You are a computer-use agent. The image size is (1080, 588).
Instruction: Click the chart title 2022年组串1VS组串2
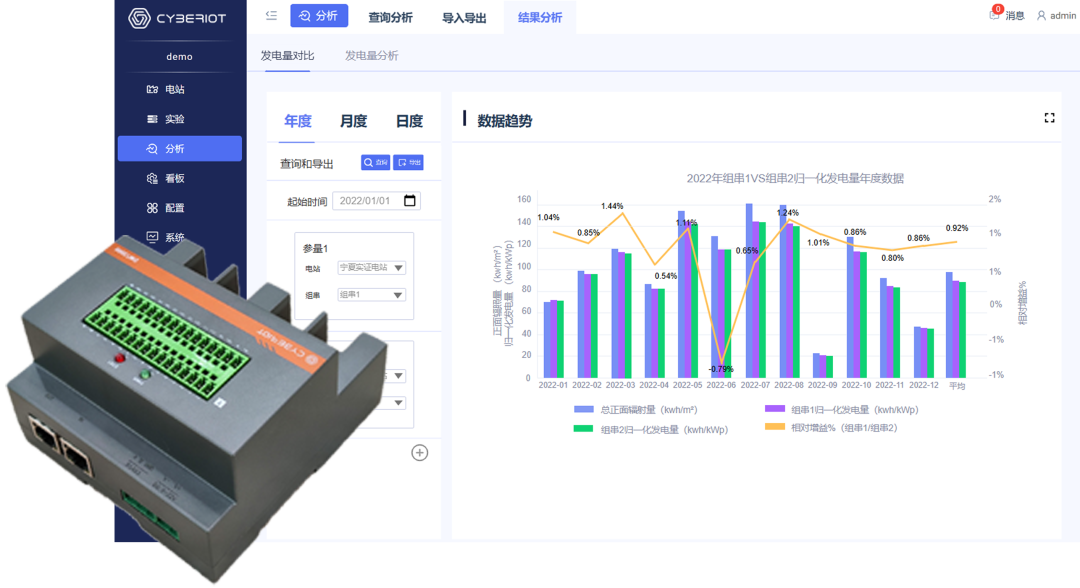click(795, 178)
